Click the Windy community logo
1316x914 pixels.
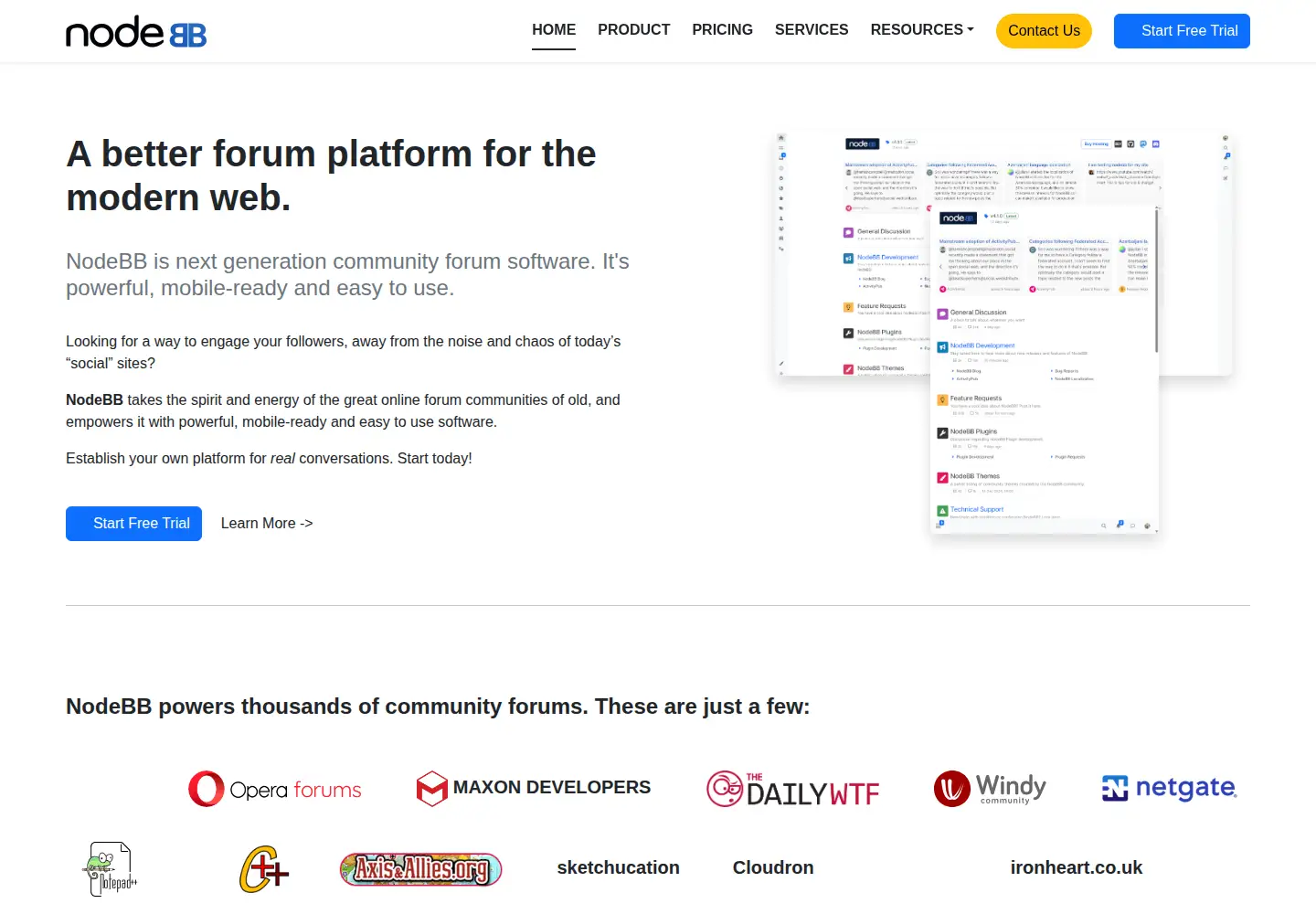tap(990, 789)
